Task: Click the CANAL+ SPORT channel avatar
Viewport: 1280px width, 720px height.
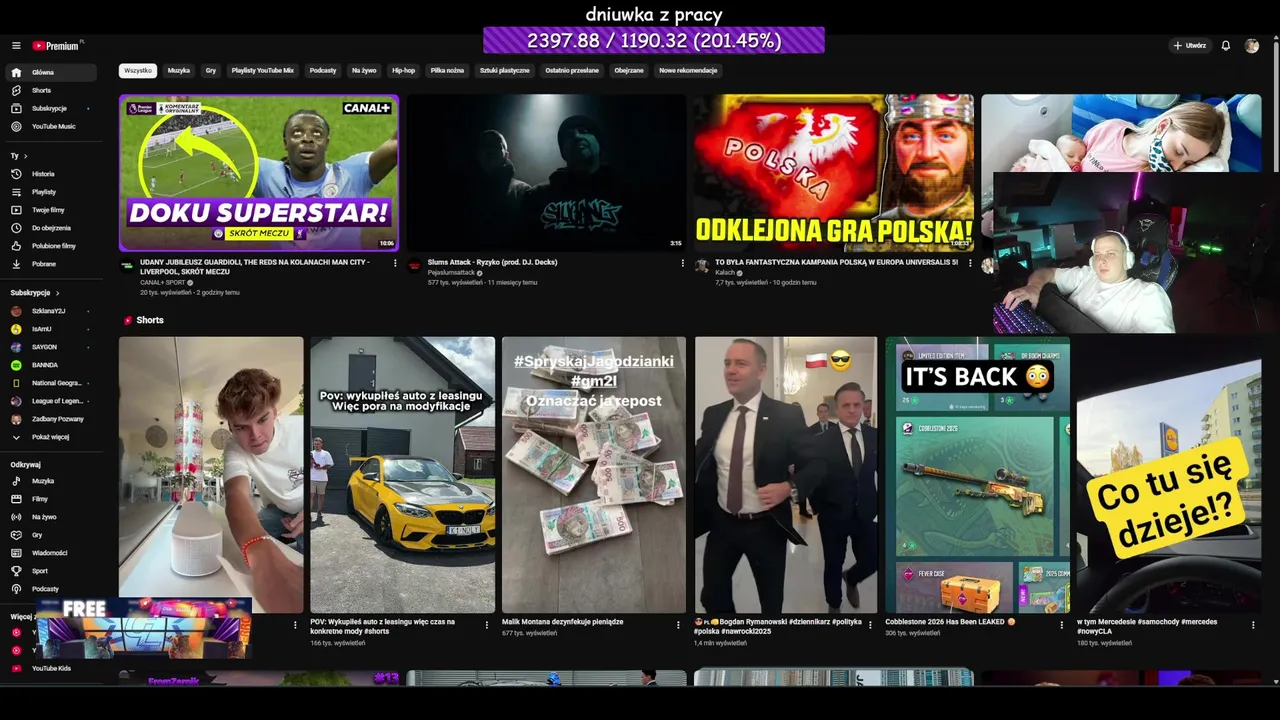Action: click(x=127, y=265)
